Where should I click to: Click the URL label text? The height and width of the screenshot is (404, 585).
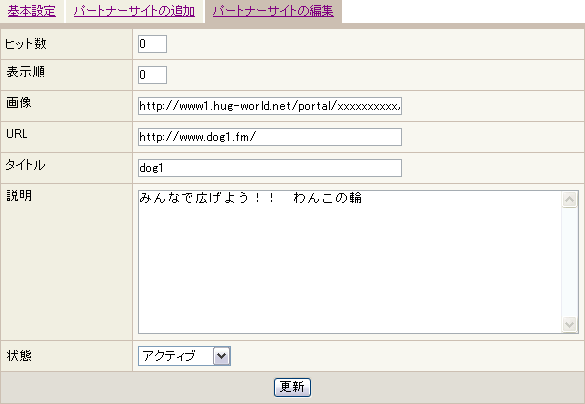[x=17, y=134]
